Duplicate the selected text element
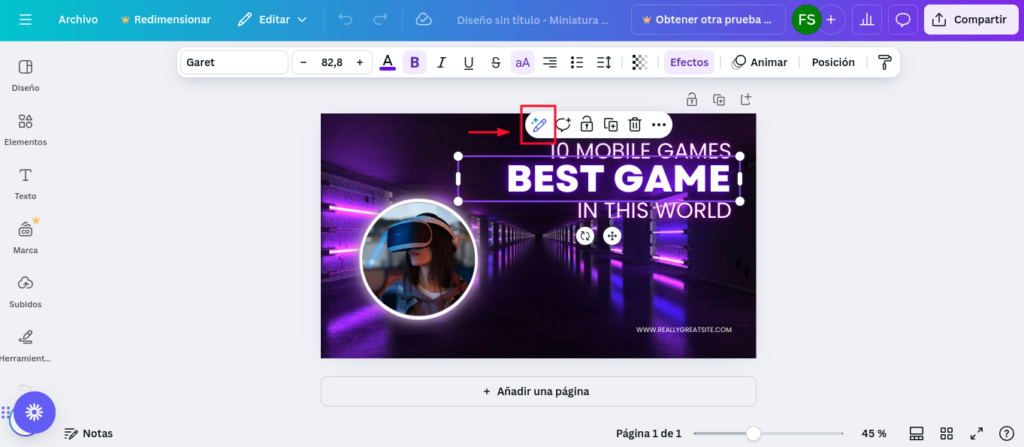 click(x=611, y=124)
